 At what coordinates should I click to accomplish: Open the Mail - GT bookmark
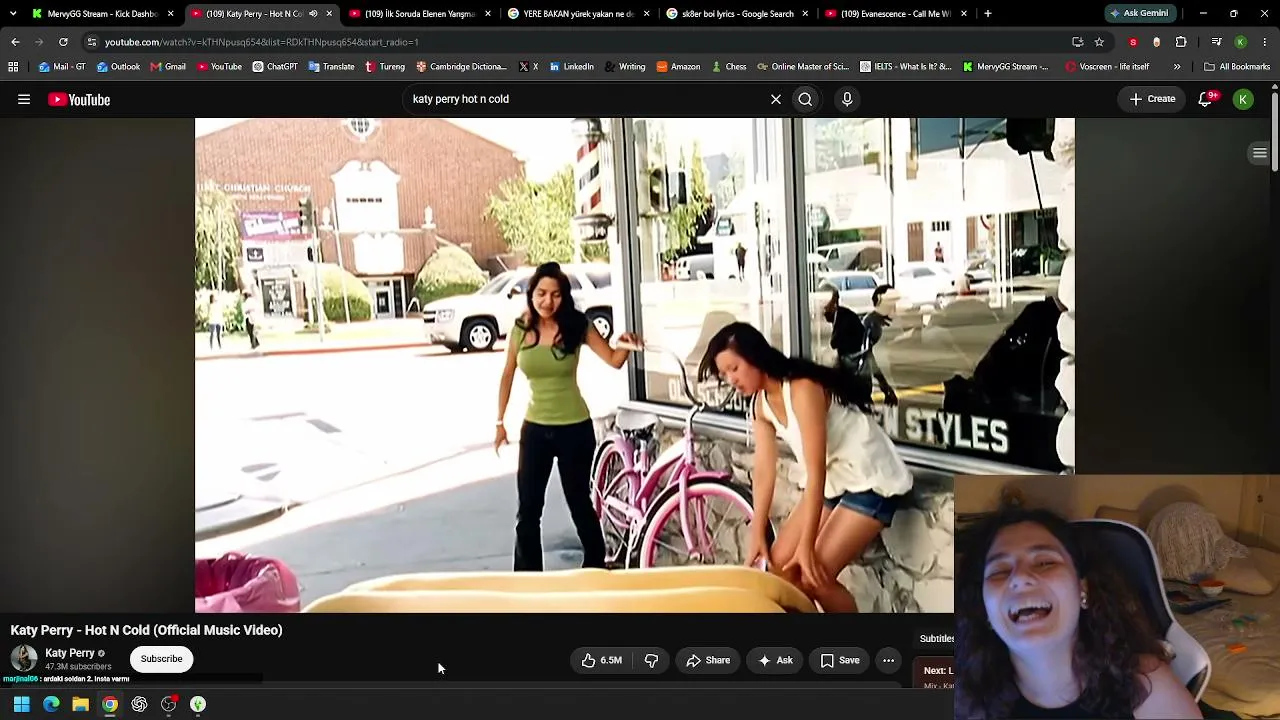click(62, 67)
